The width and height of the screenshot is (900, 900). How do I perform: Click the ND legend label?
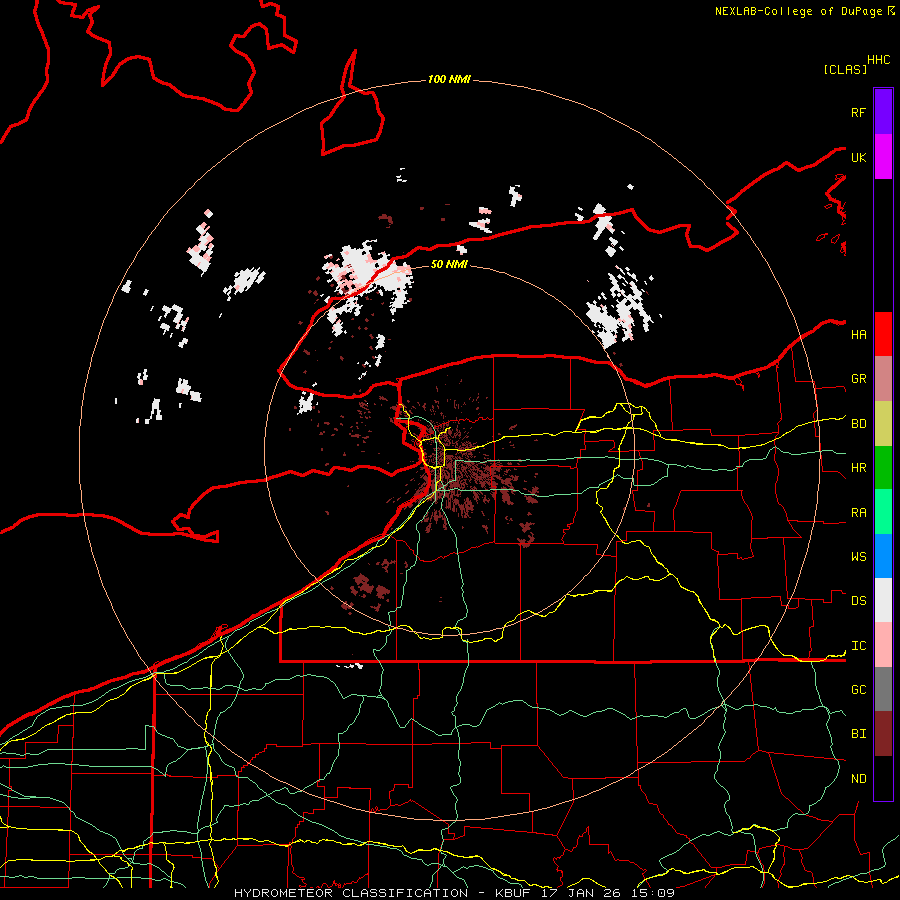[x=858, y=779]
